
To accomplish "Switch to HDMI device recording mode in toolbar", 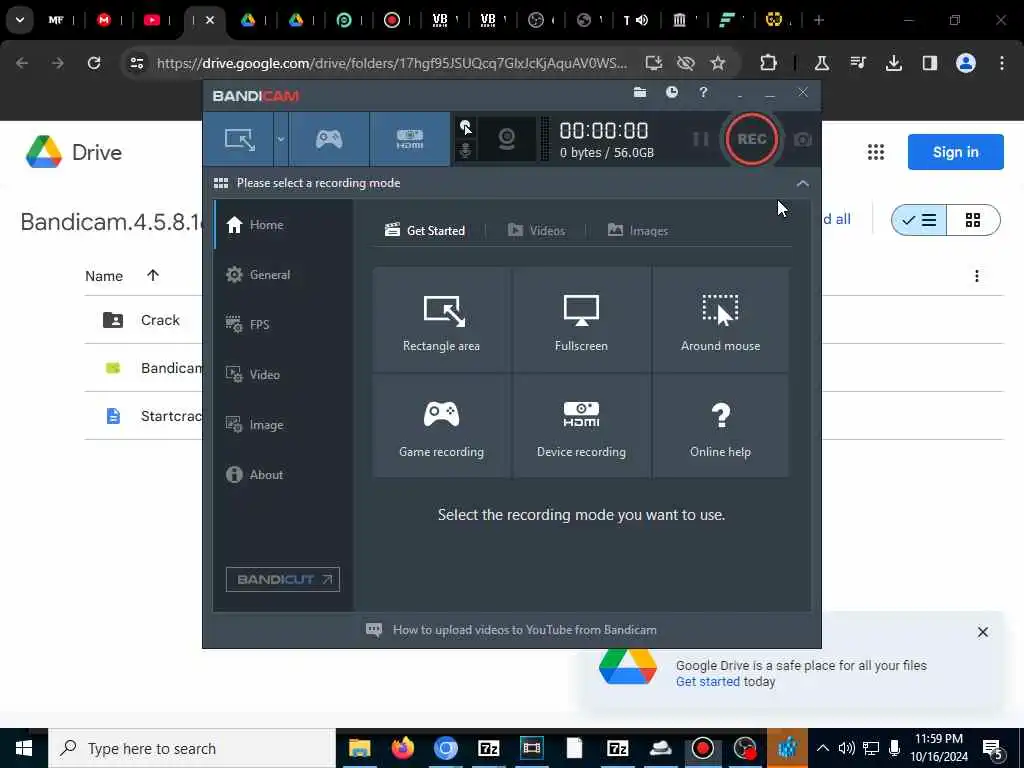I will [409, 139].
